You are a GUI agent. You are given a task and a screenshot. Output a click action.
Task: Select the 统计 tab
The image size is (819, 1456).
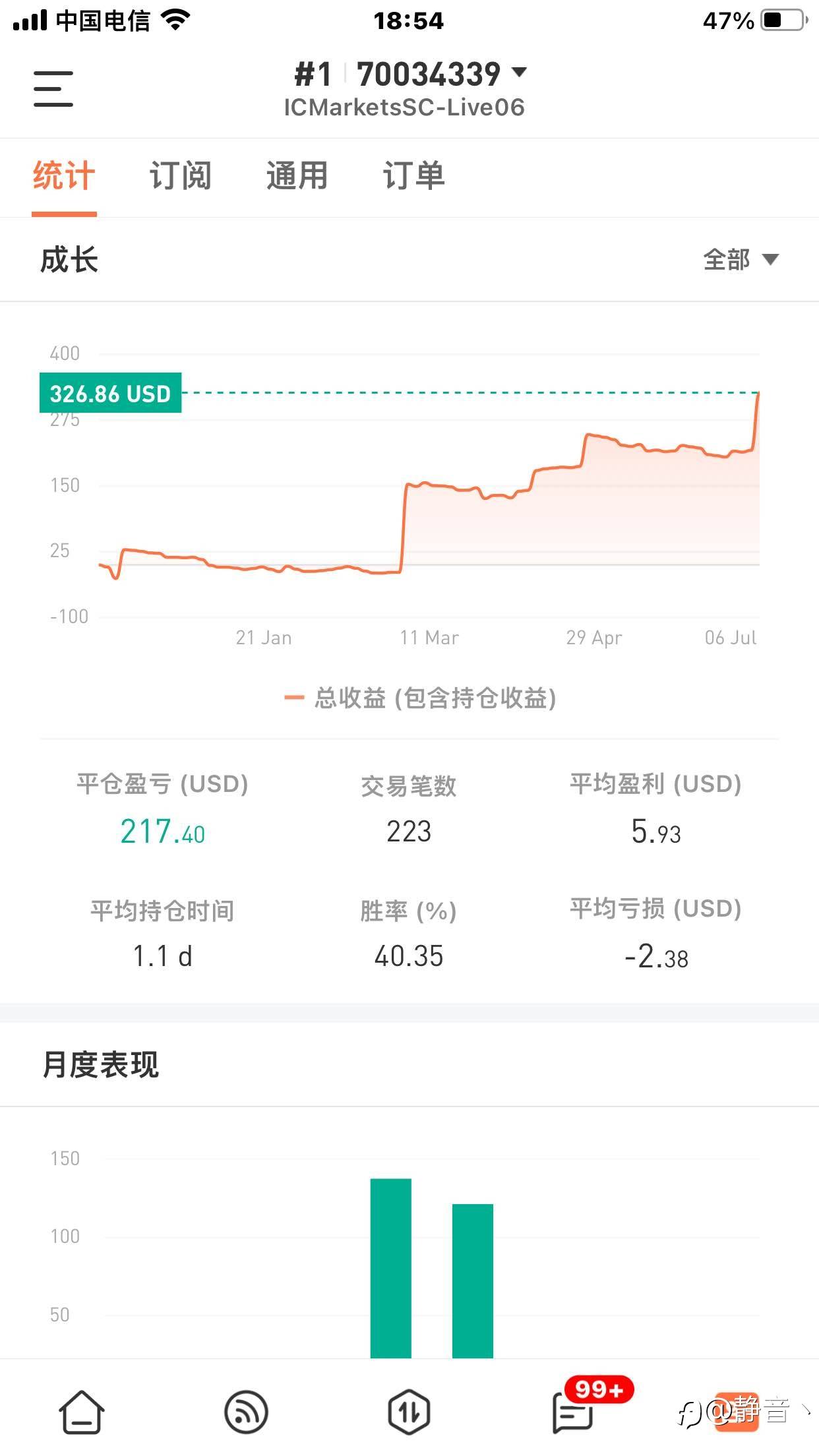pos(64,177)
